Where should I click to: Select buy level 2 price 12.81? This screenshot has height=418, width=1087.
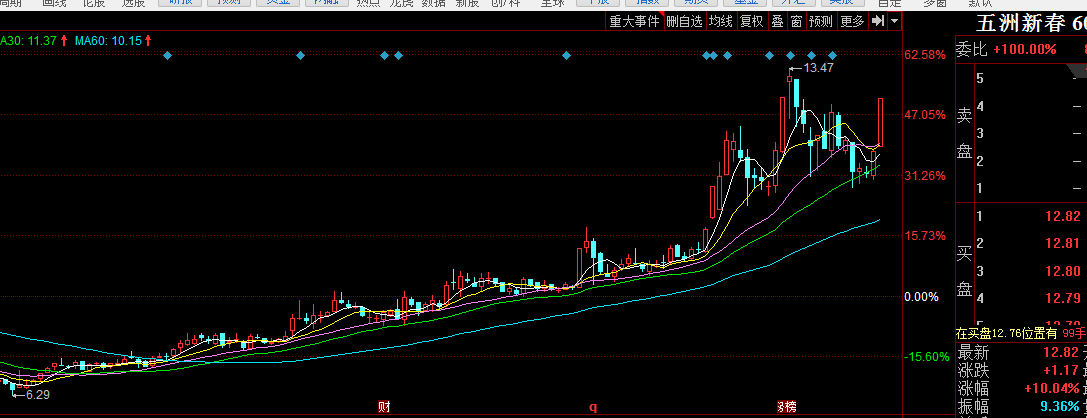[x=1061, y=243]
